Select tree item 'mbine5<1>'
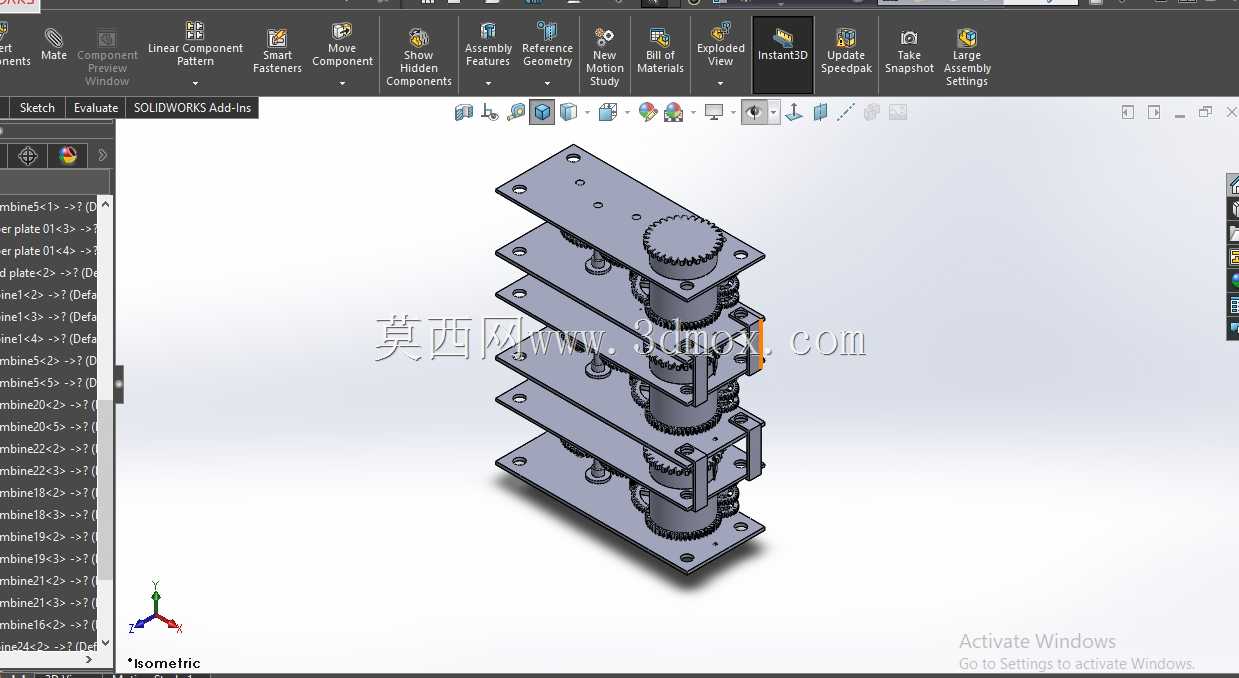 tap(48, 207)
